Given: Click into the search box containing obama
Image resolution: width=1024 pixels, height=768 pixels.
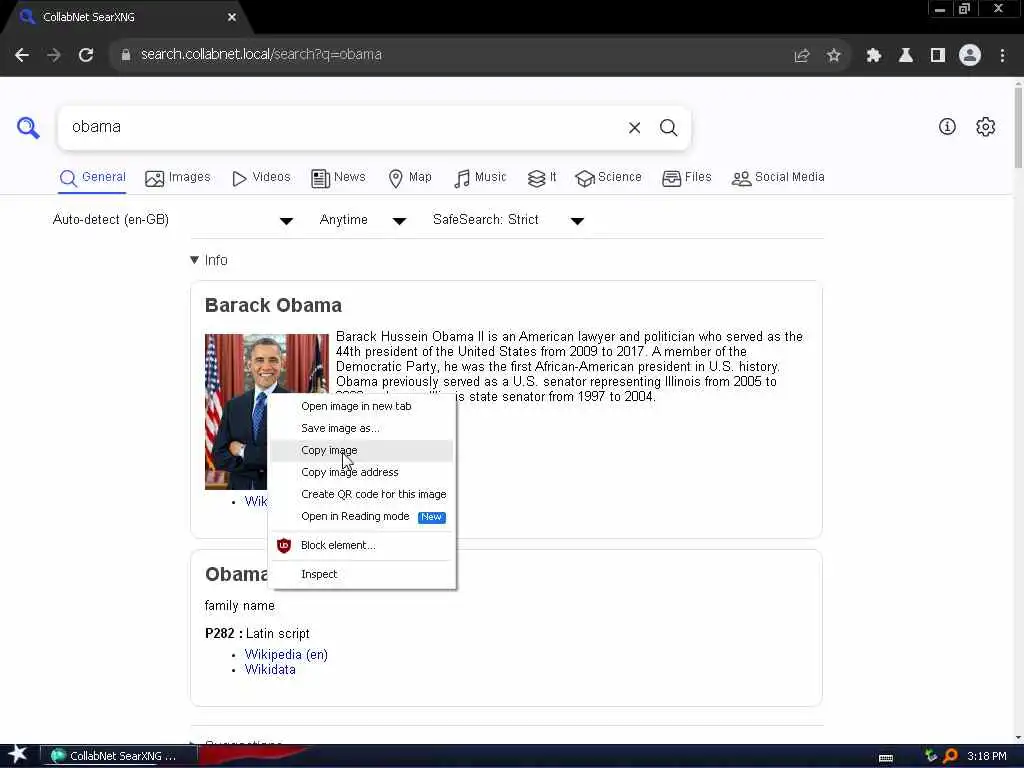Looking at the screenshot, I should 340,127.
